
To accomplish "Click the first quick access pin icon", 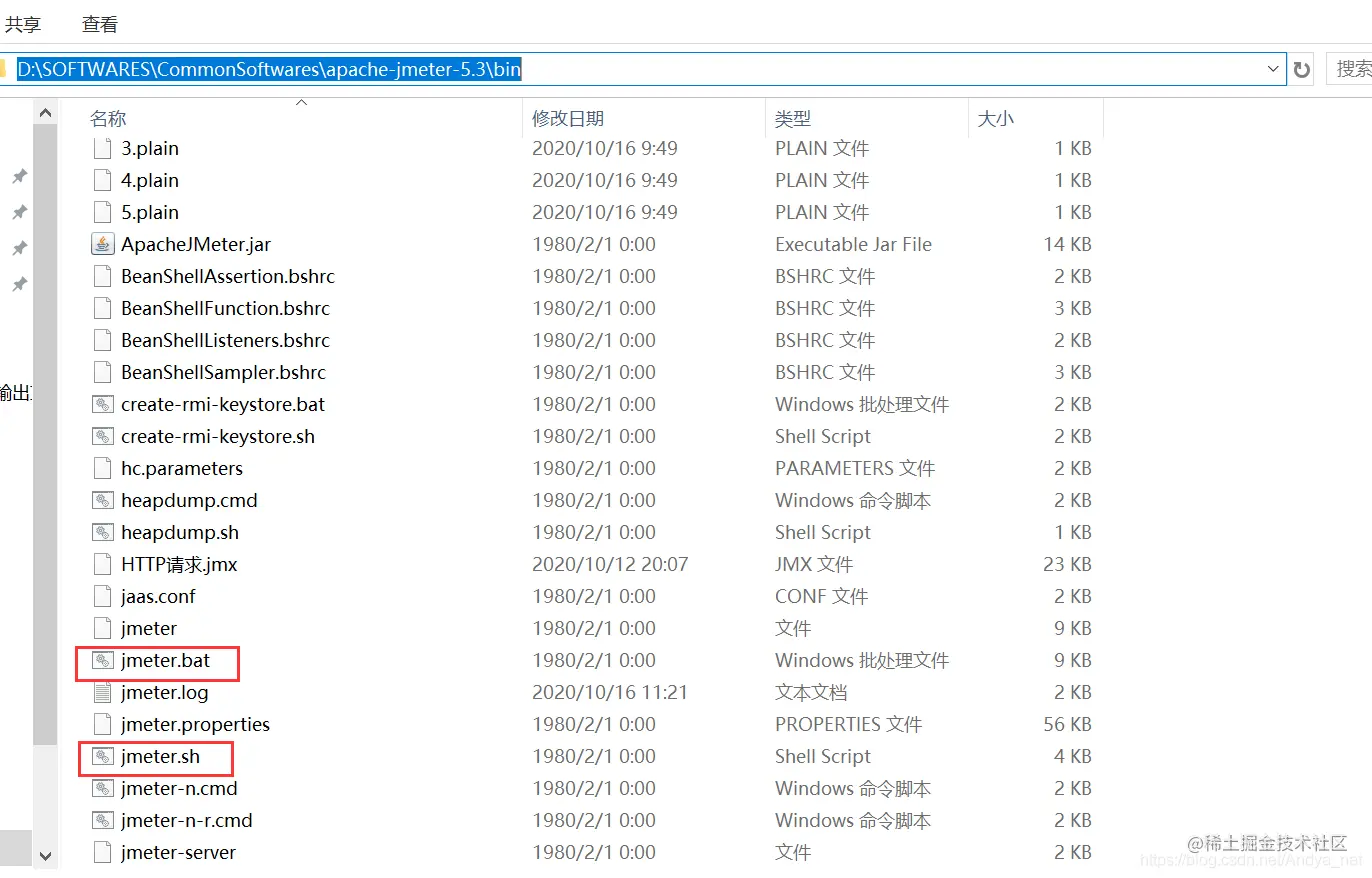I will (19, 176).
